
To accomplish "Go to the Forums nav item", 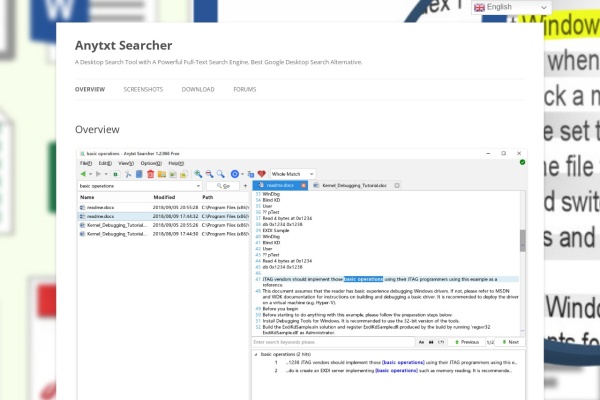I will click(245, 90).
